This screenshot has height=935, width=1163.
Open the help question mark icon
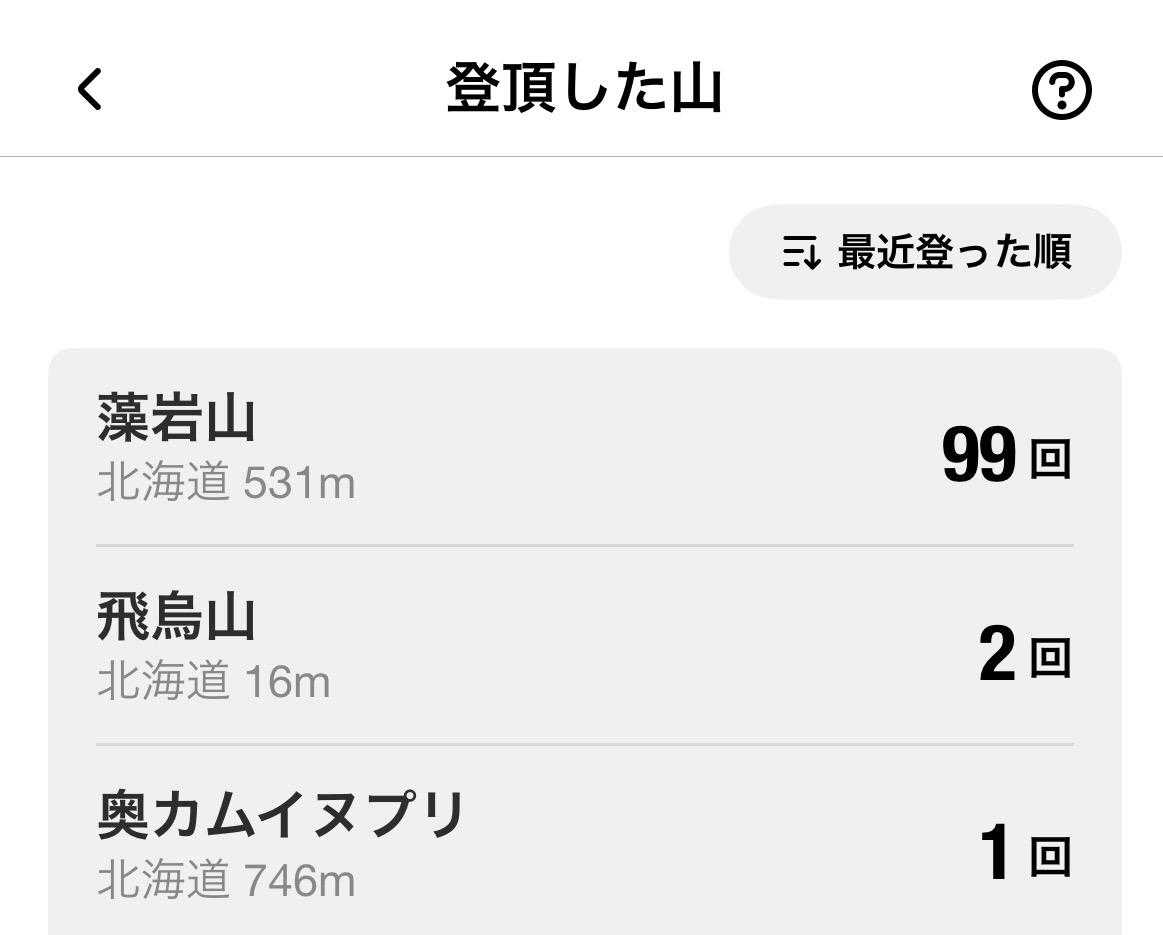click(1061, 91)
